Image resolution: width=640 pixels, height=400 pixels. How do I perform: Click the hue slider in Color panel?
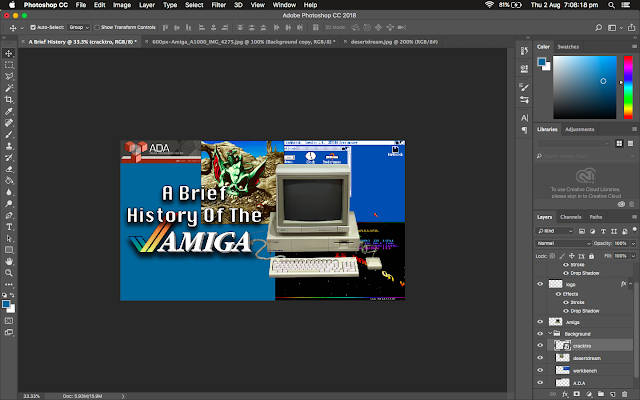[x=628, y=87]
